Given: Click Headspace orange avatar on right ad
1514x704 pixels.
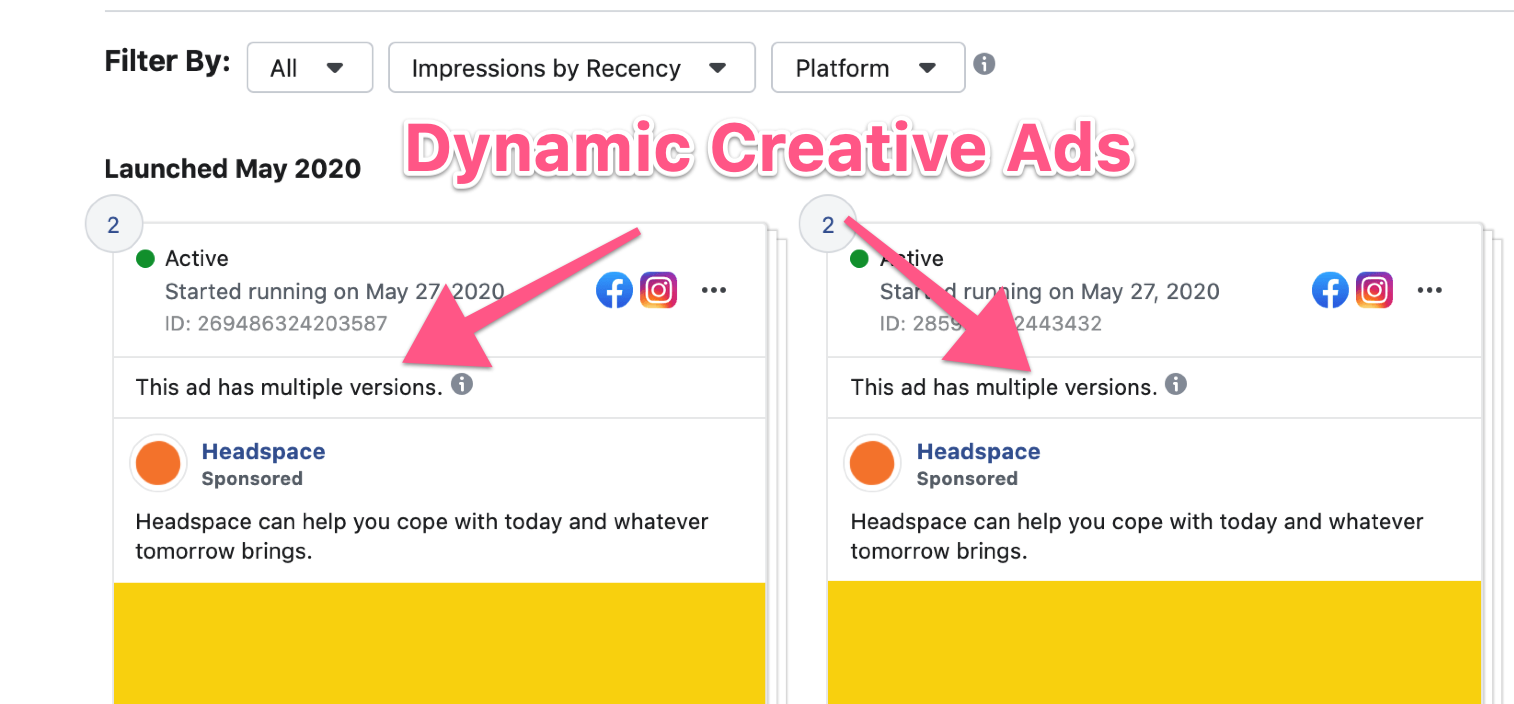Looking at the screenshot, I should pos(873,464).
